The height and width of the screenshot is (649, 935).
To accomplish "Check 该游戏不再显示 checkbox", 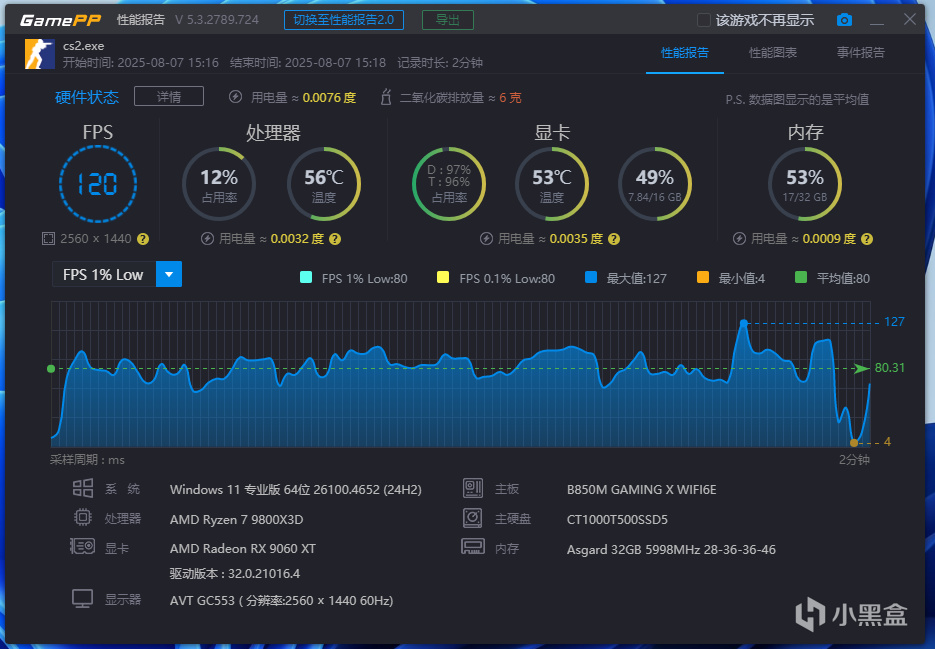I will 704,20.
